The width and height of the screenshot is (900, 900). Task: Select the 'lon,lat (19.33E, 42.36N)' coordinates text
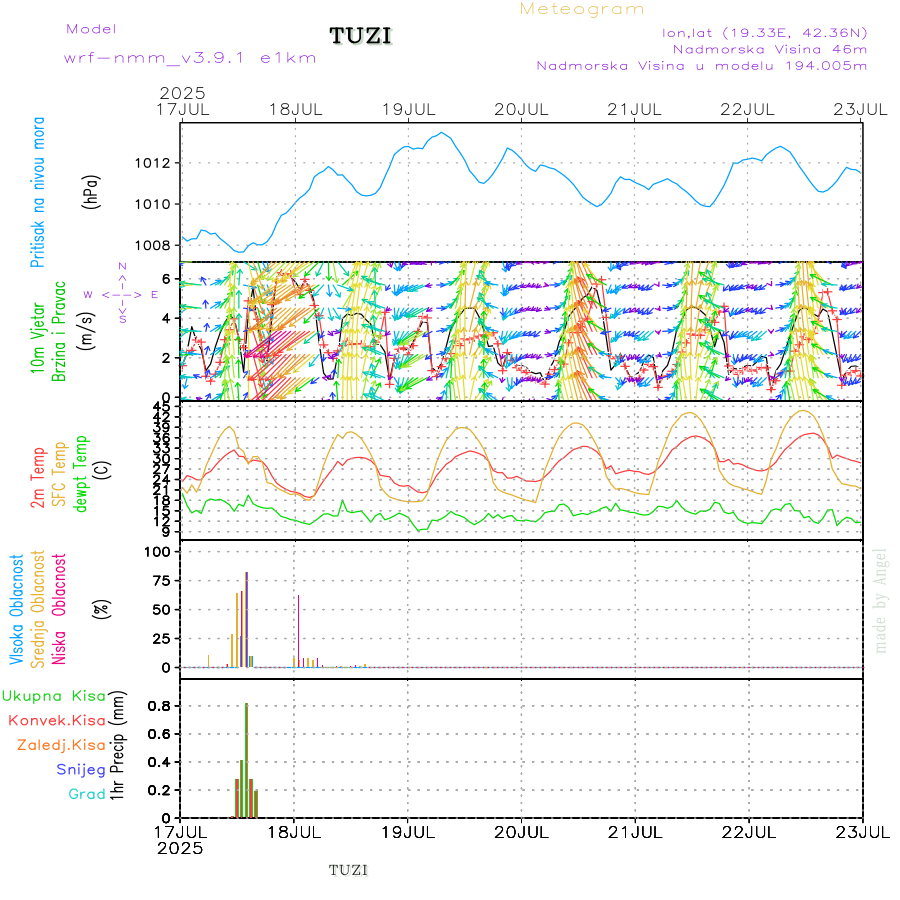point(764,33)
